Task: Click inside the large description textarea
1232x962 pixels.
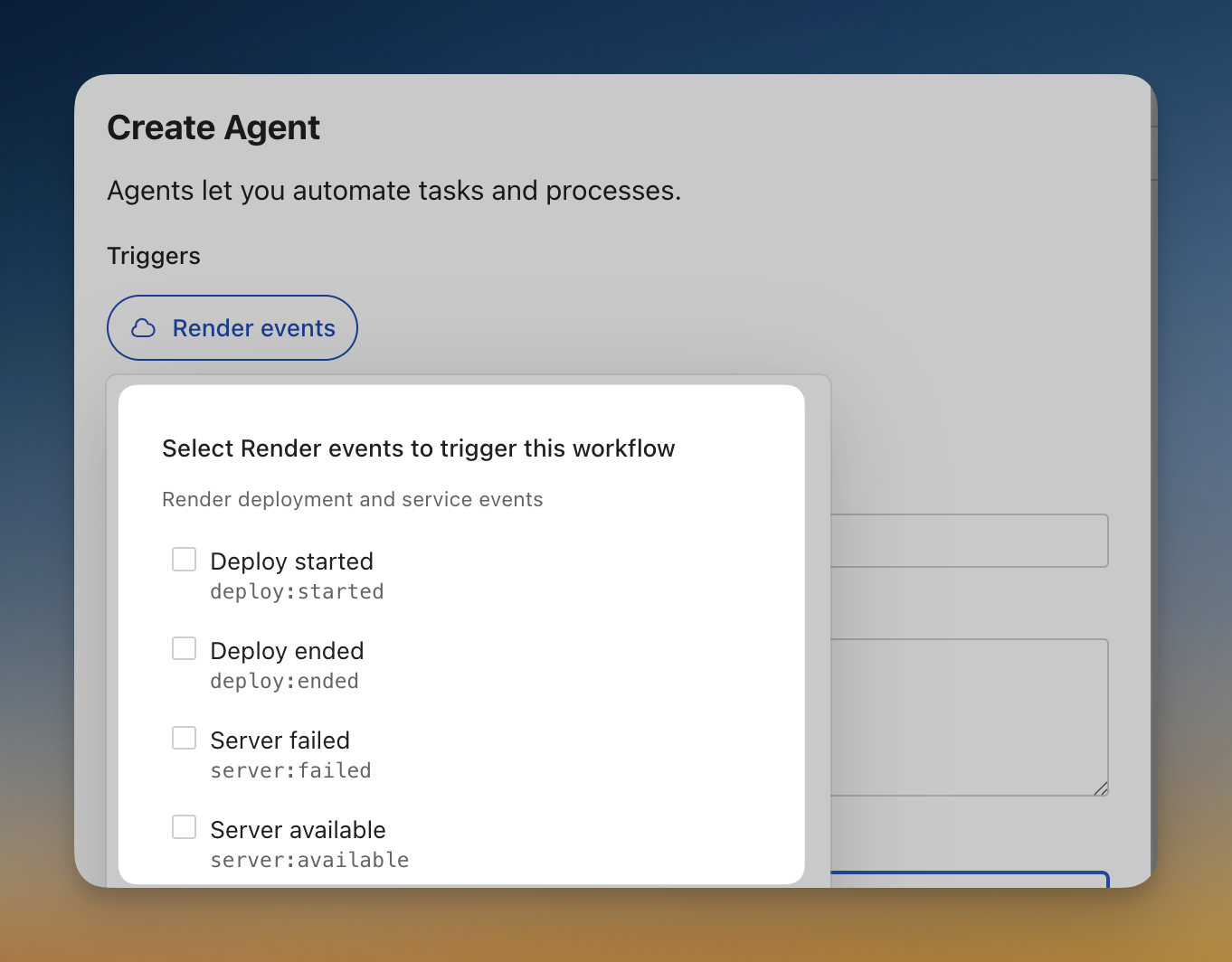Action: pyautogui.click(x=968, y=714)
